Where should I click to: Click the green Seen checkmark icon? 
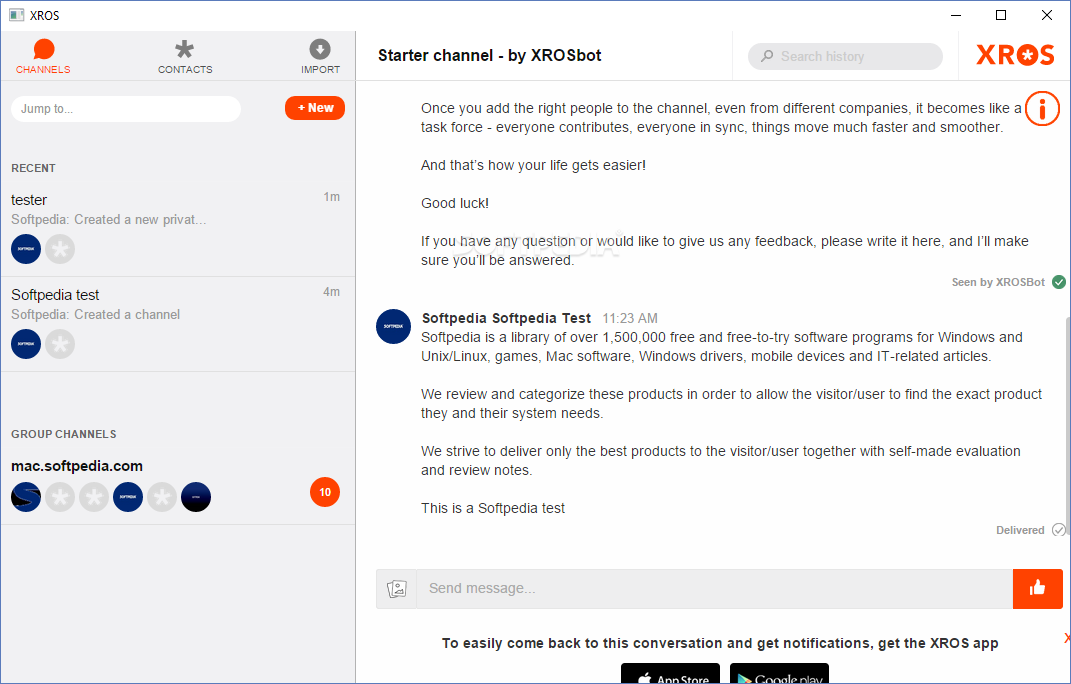[1059, 282]
